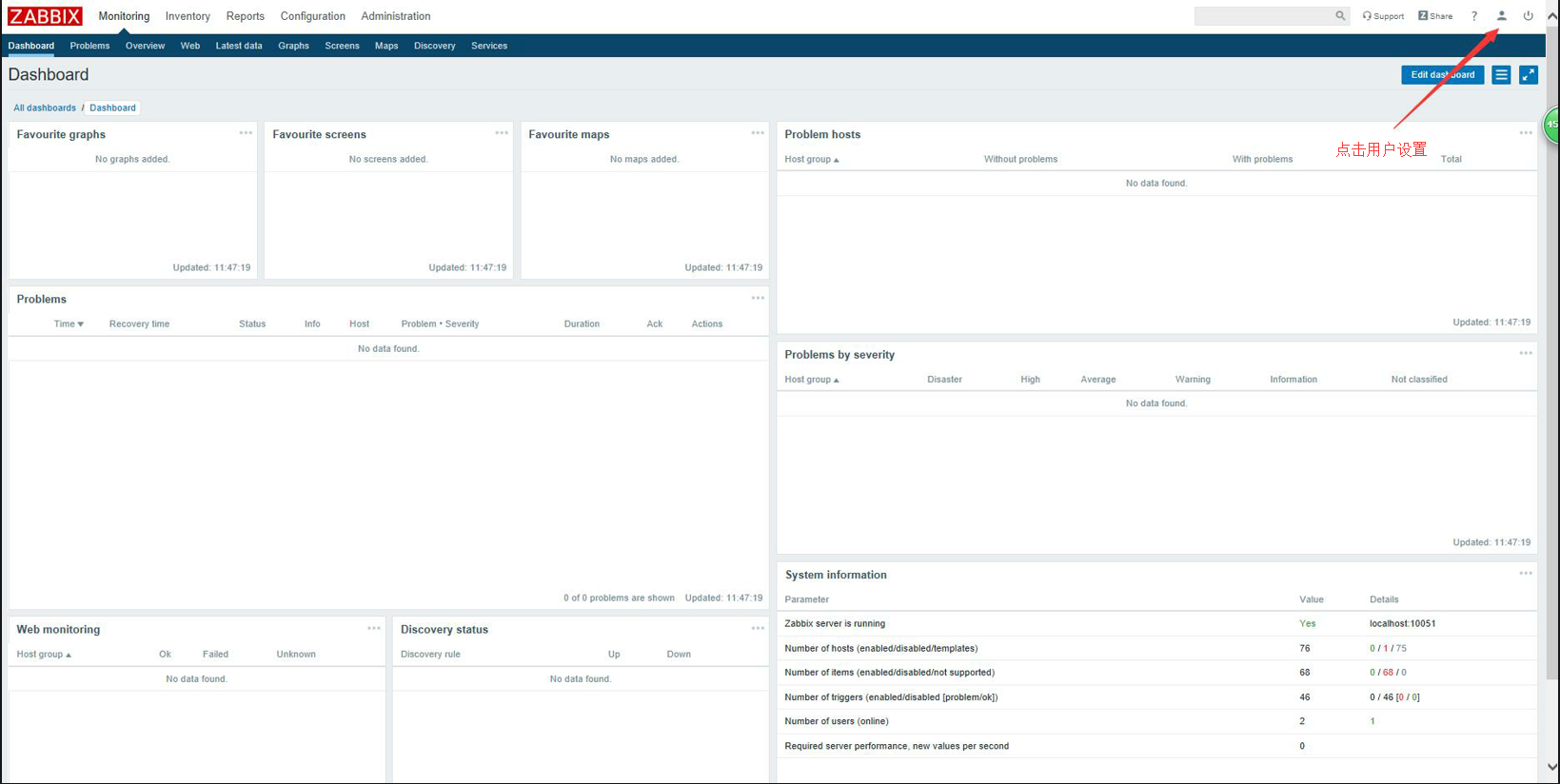
Task: Open Favourite graphs widget menu dots
Action: [246, 133]
